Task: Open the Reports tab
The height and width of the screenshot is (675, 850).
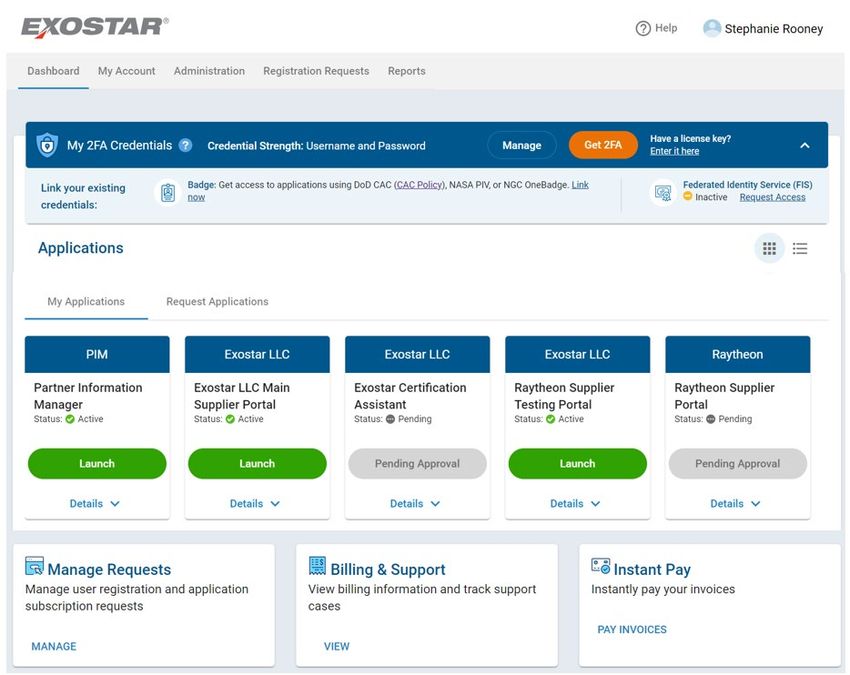Action: [x=407, y=71]
